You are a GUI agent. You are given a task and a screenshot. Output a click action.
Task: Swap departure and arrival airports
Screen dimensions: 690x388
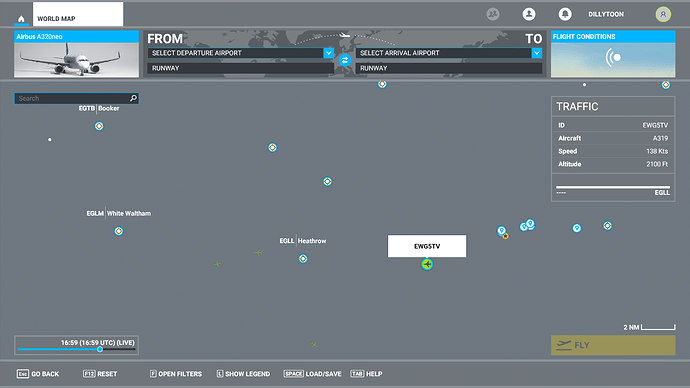click(x=345, y=60)
